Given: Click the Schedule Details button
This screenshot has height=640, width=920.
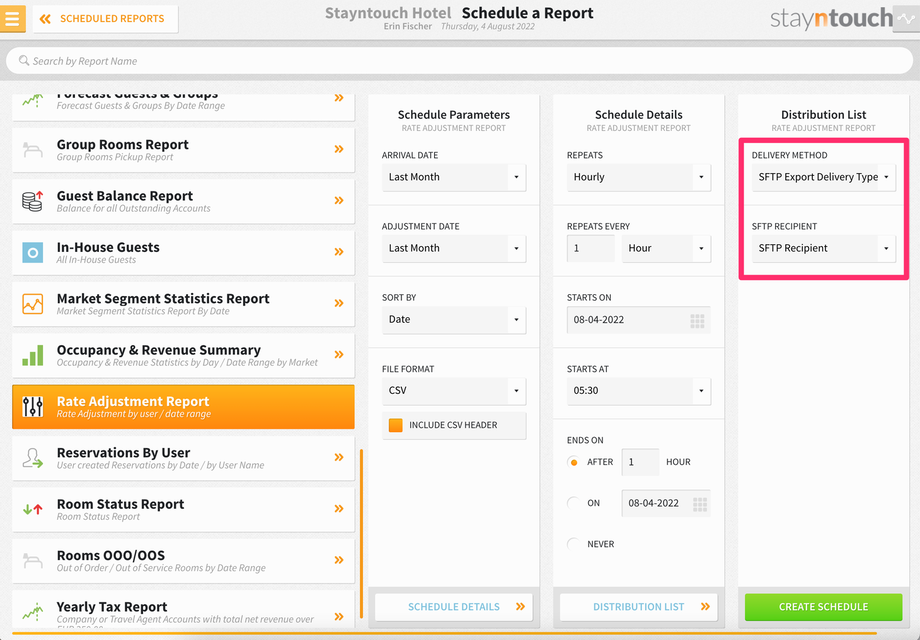Looking at the screenshot, I should pyautogui.click(x=454, y=607).
